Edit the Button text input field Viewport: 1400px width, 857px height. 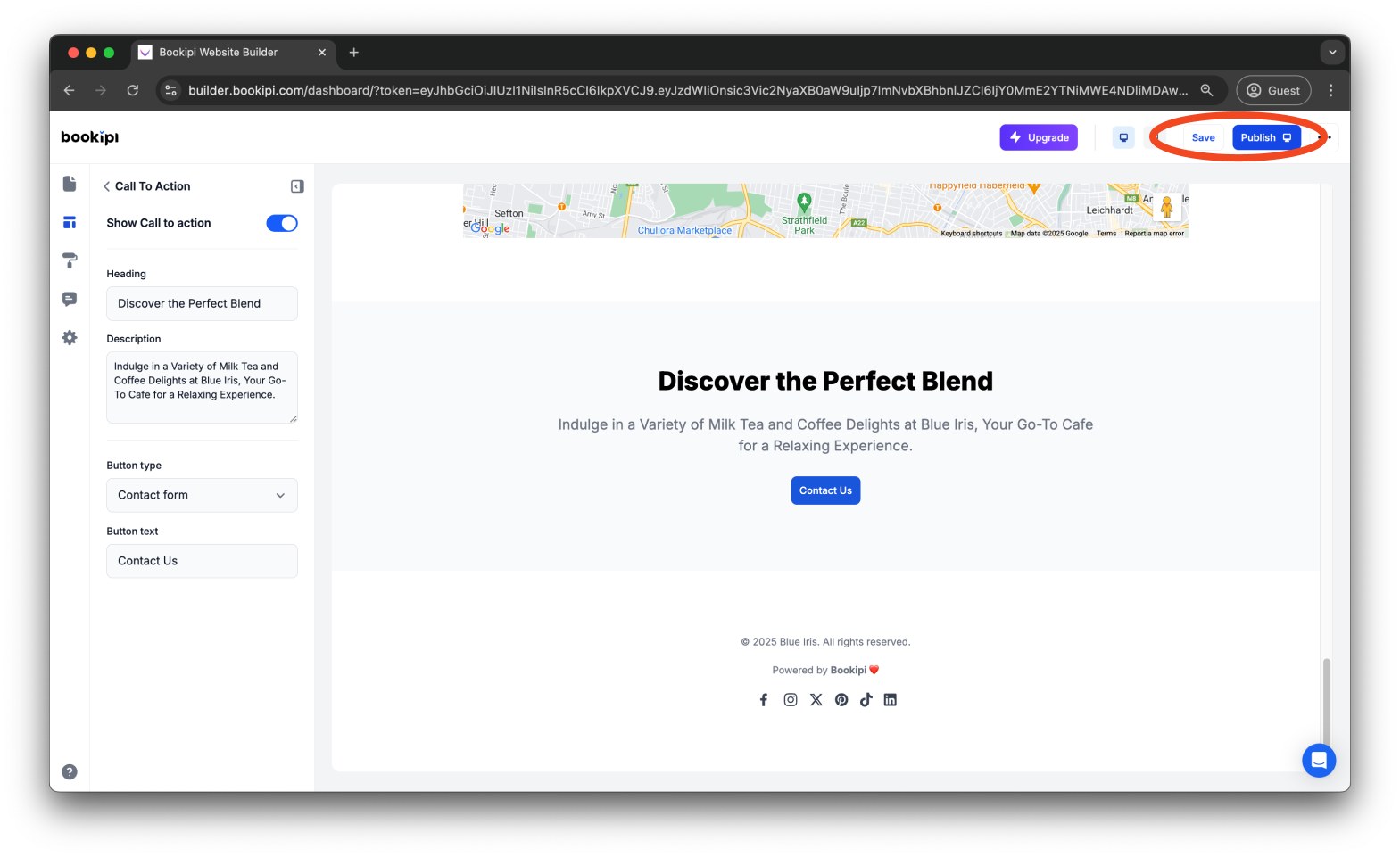(x=202, y=561)
